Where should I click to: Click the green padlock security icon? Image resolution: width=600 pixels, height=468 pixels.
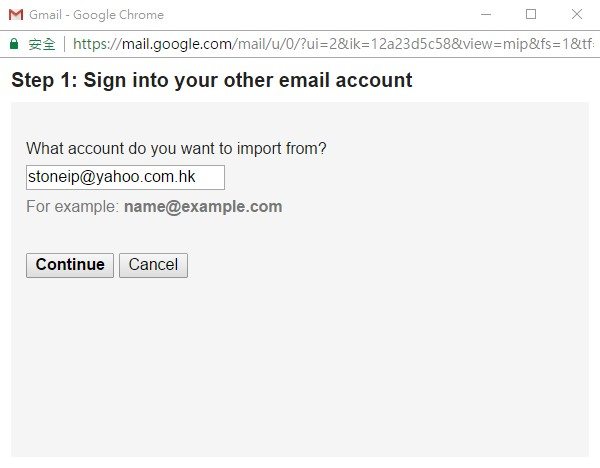pos(14,44)
